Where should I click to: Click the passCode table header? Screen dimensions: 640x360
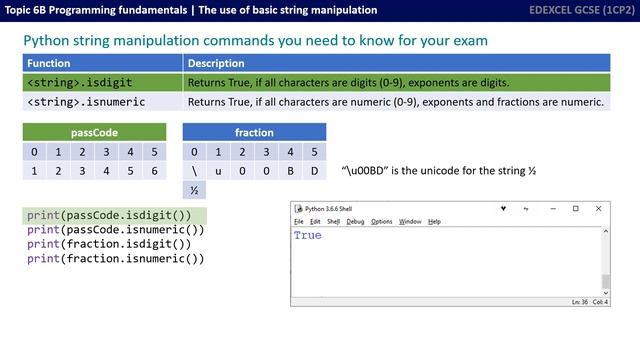[x=94, y=132]
